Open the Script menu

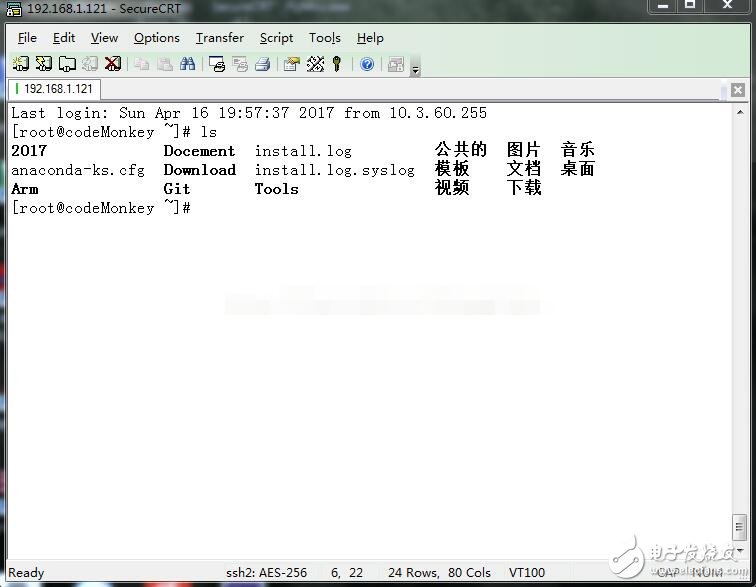click(276, 38)
